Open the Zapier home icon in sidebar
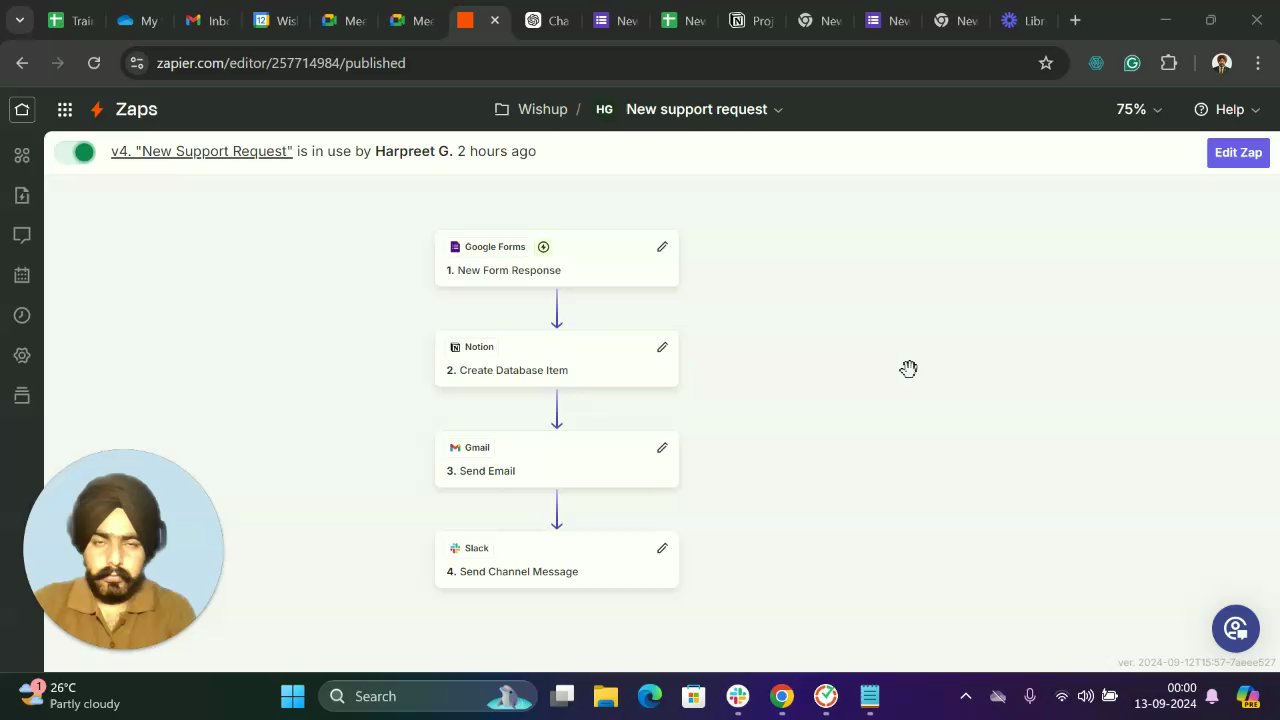Screen dimensions: 1280x720 coord(22,109)
